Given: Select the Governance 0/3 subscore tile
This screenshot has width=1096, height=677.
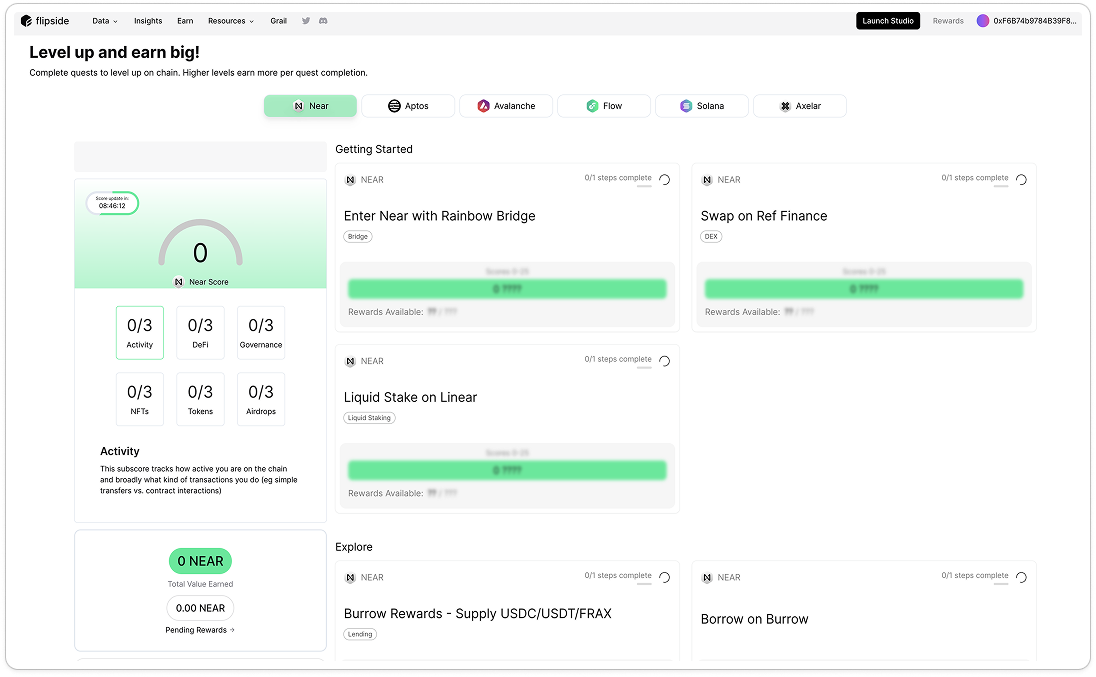Looking at the screenshot, I should [261, 333].
